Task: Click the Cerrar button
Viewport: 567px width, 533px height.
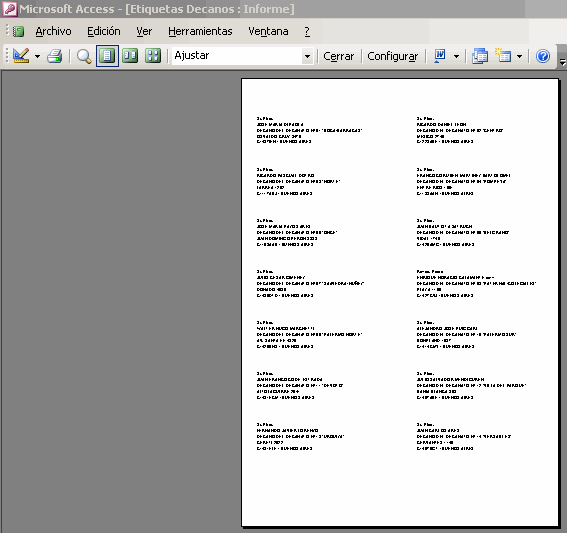Action: coord(338,56)
